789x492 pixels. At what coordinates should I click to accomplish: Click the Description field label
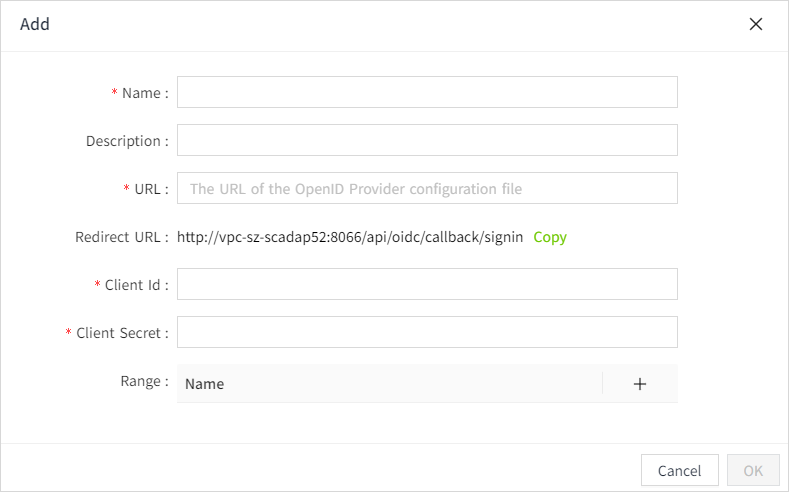(126, 141)
